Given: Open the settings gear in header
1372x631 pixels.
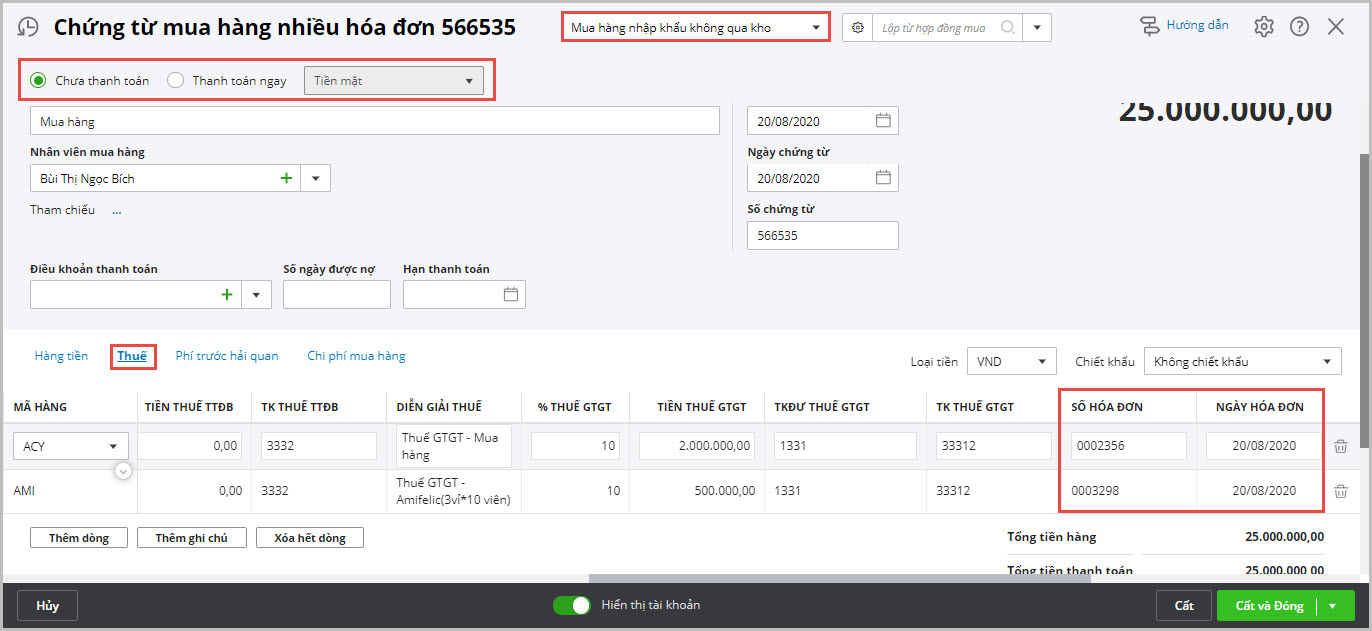Looking at the screenshot, I should 1264,27.
